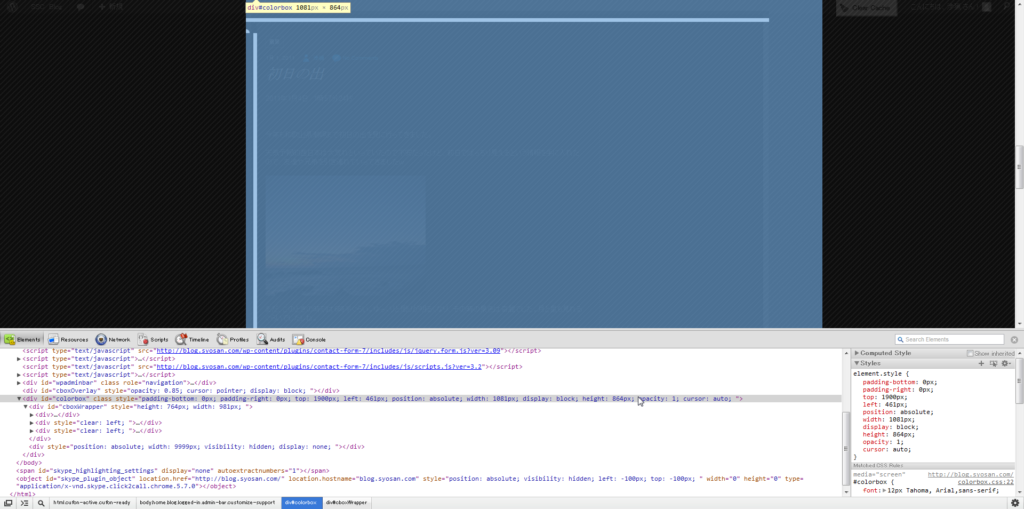Open the Audits panel
The width and height of the screenshot is (1024, 509).
pyautogui.click(x=270, y=340)
